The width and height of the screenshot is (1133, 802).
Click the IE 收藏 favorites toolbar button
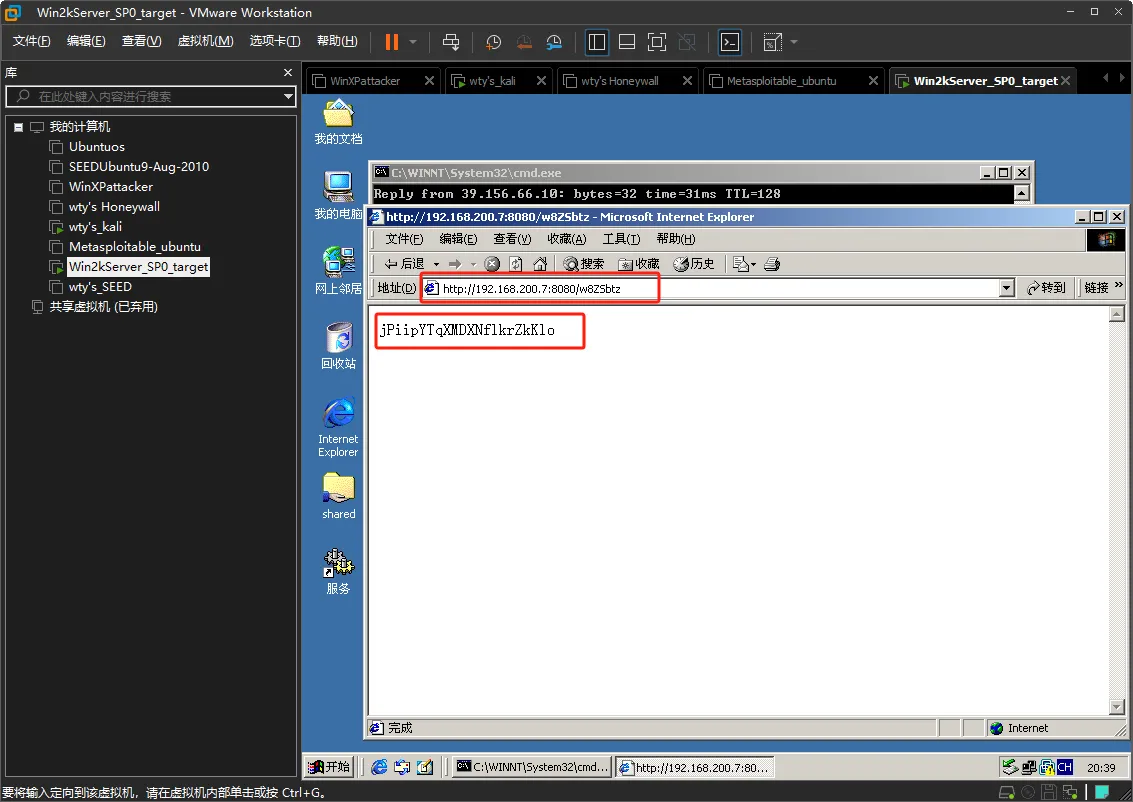pyautogui.click(x=639, y=264)
